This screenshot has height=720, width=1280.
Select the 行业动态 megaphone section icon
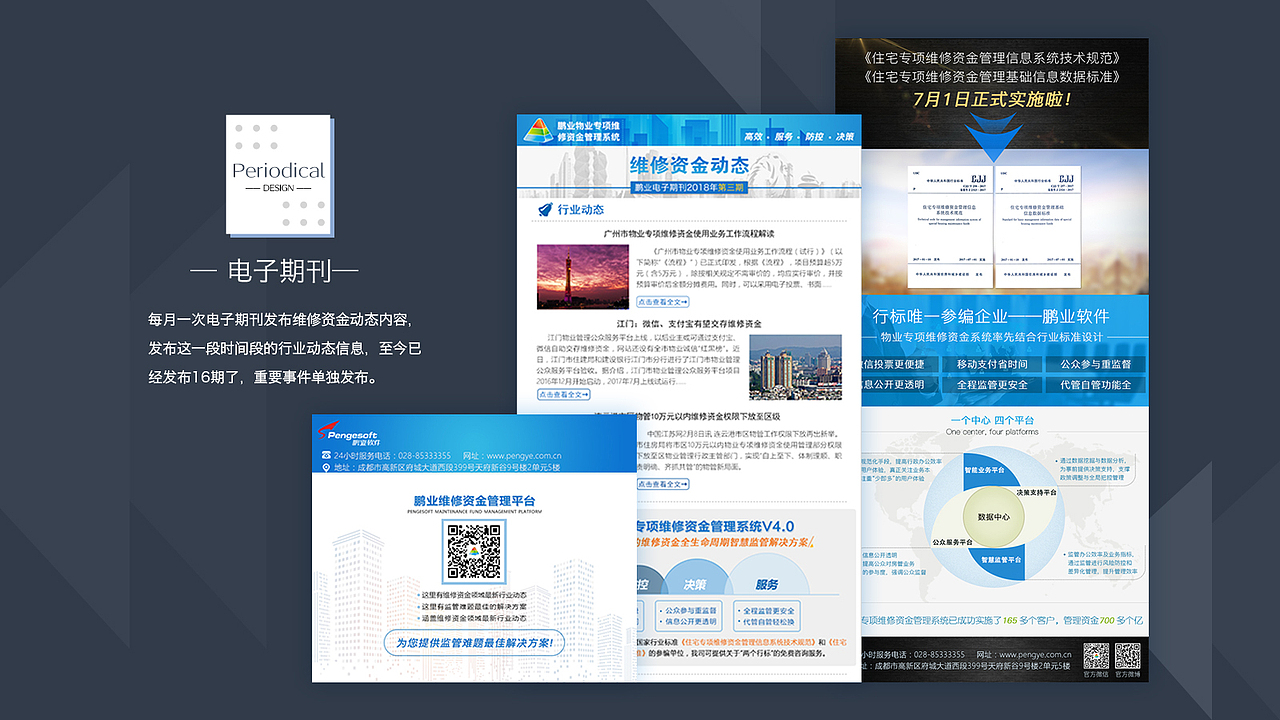click(x=545, y=210)
